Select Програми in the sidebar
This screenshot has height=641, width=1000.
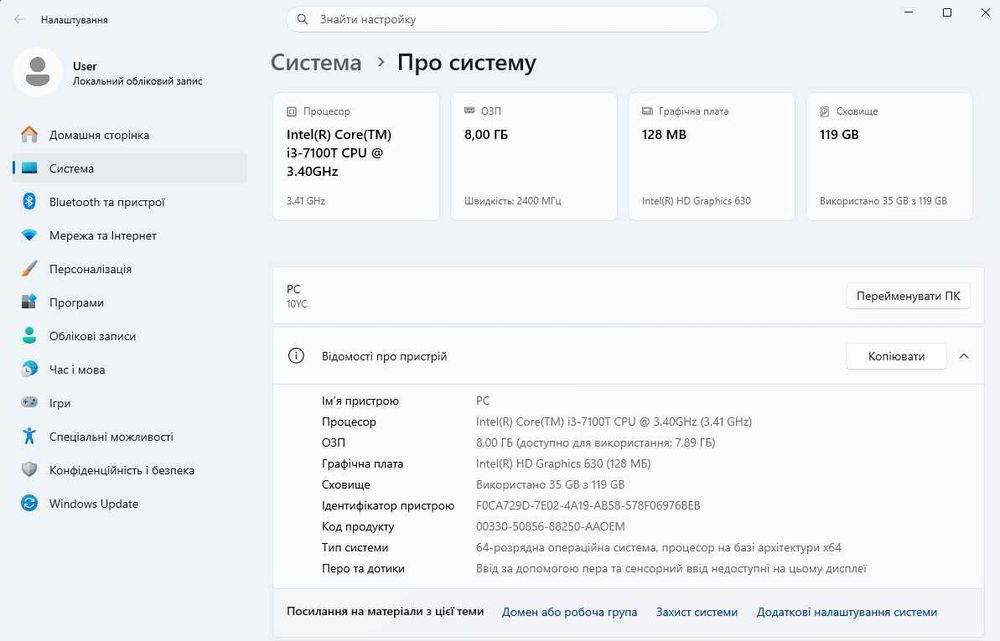129,302
